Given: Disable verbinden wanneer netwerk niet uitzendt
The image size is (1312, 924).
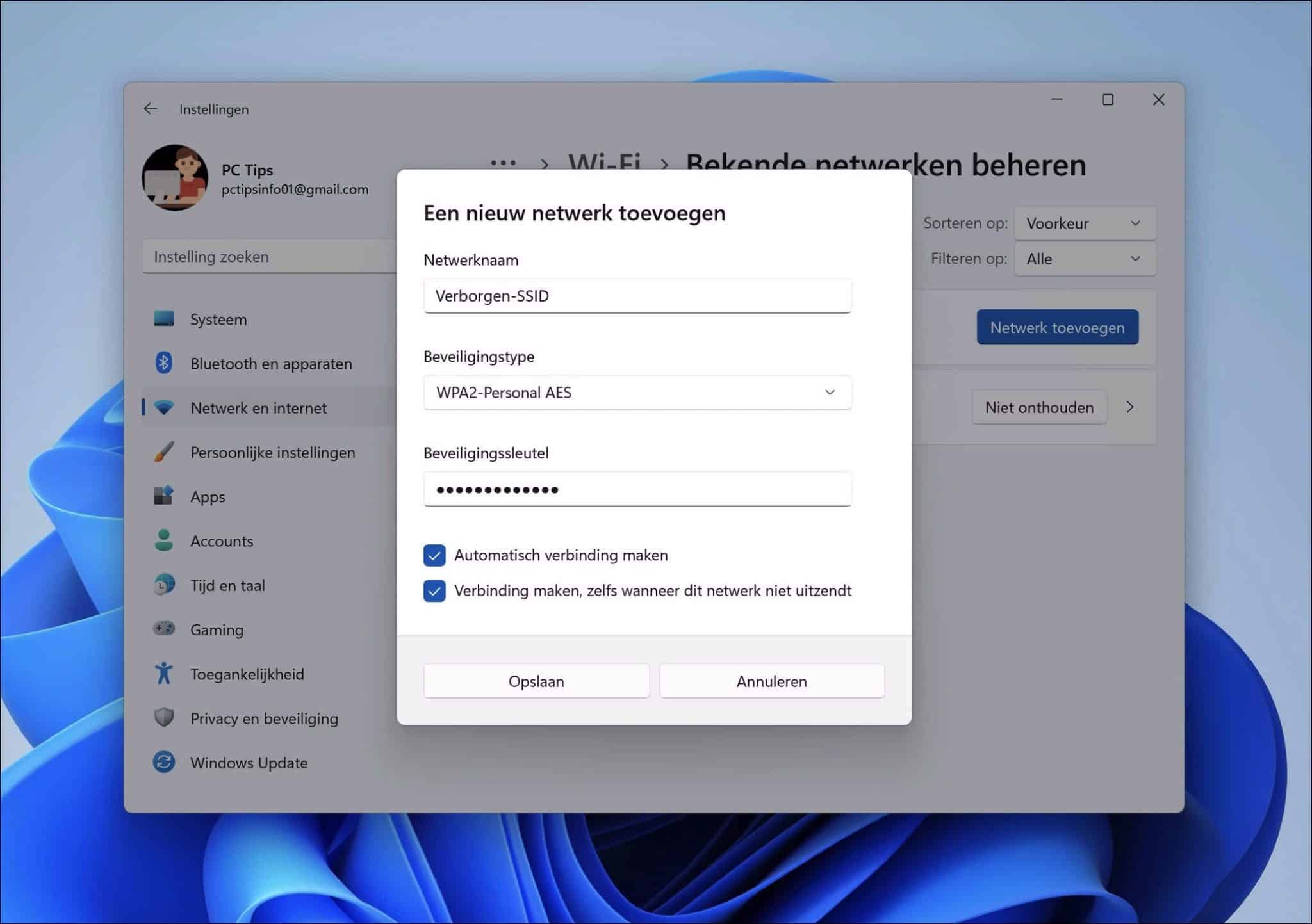Looking at the screenshot, I should [x=434, y=591].
